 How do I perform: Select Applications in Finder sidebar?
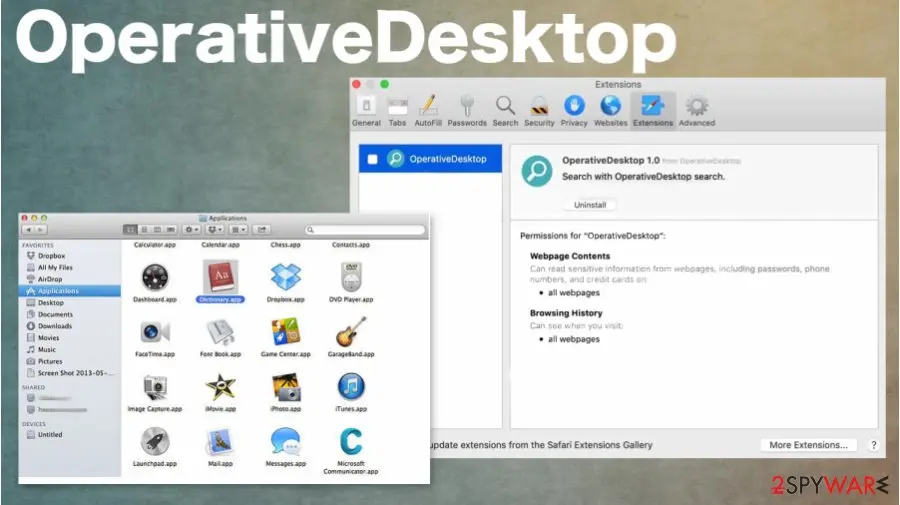69,291
